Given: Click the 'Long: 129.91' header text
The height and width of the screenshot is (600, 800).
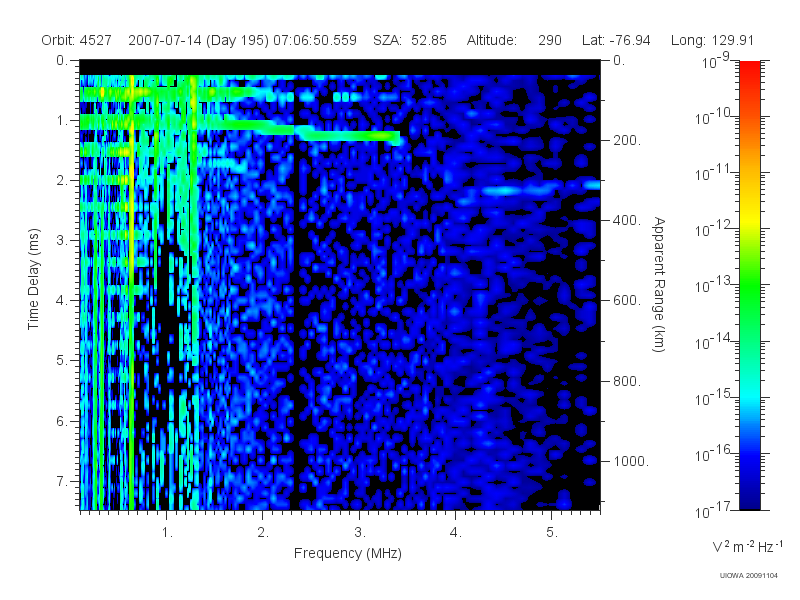Looking at the screenshot, I should point(712,40).
